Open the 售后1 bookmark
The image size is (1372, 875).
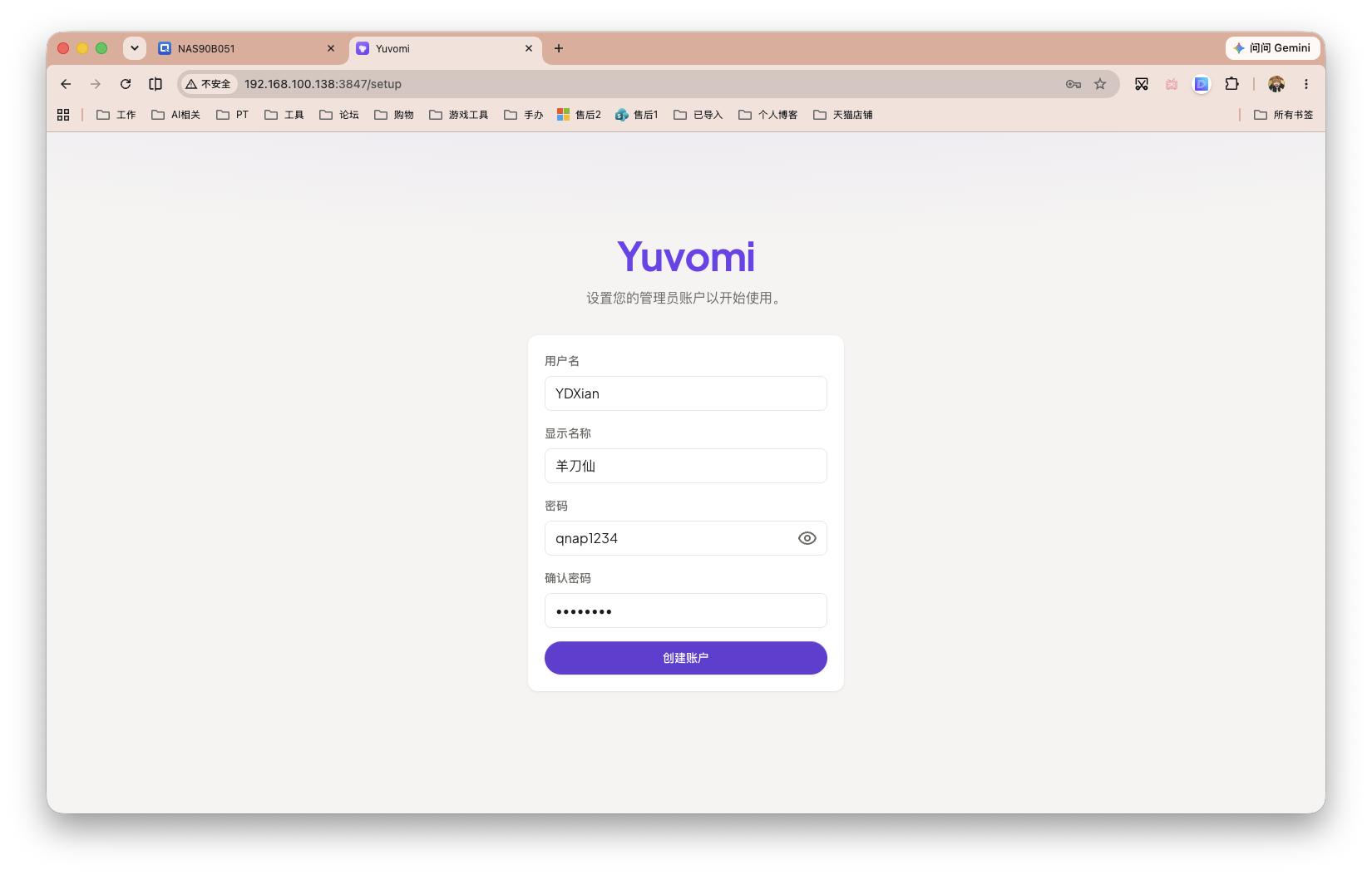coord(637,115)
